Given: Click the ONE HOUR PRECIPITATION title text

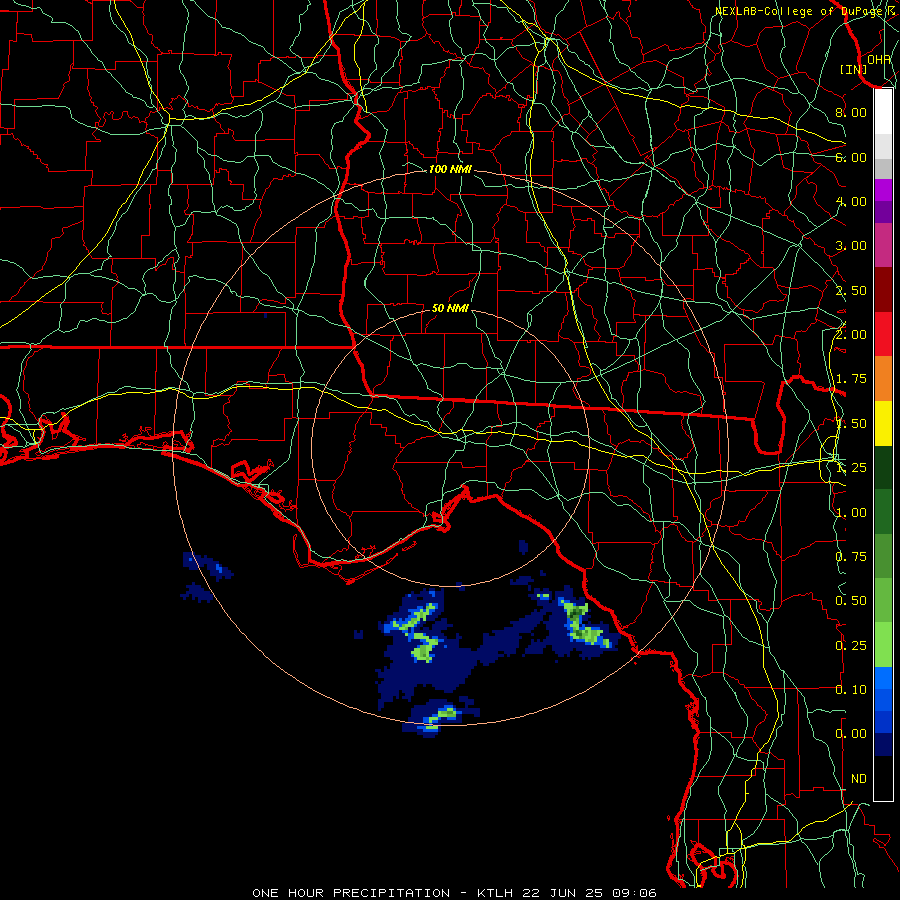Looking at the screenshot, I should pos(351,893).
